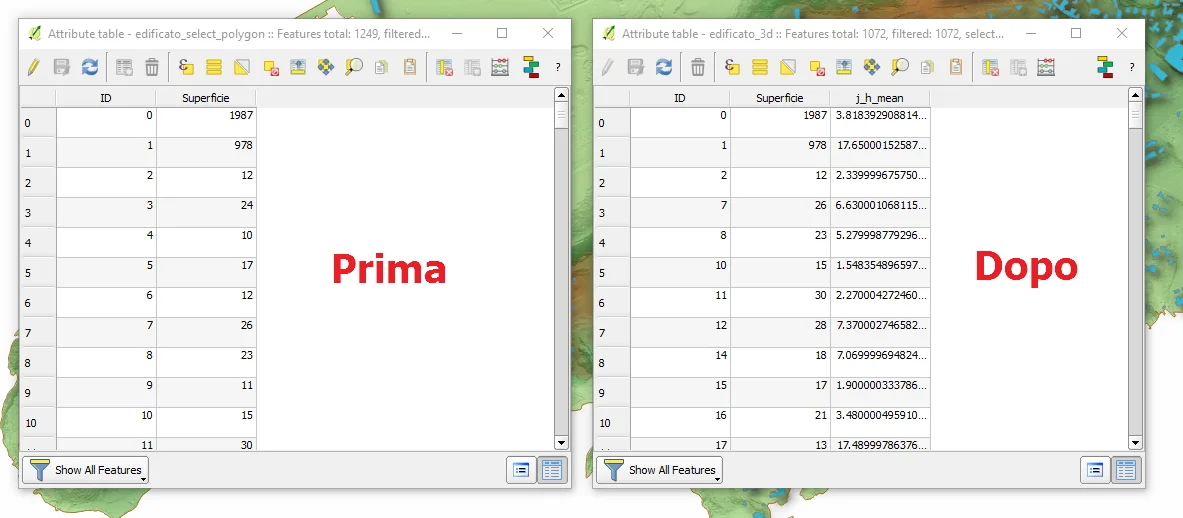Click Superficie cell 28 in edificato_3d table

point(780,333)
